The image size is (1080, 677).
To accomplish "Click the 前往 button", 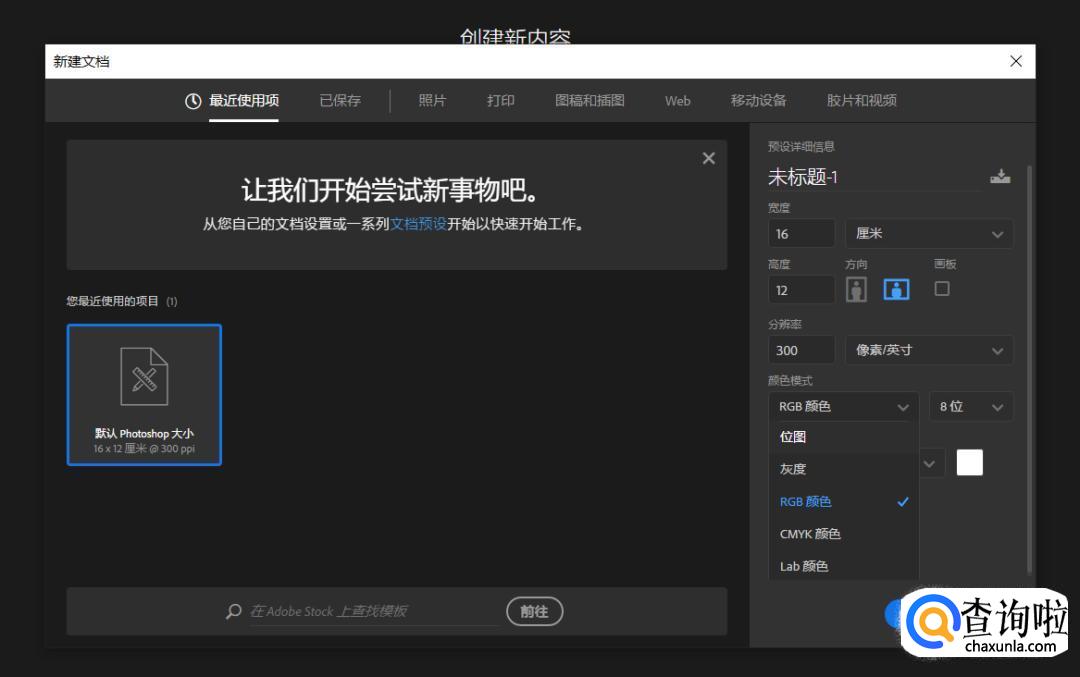I will coord(534,612).
